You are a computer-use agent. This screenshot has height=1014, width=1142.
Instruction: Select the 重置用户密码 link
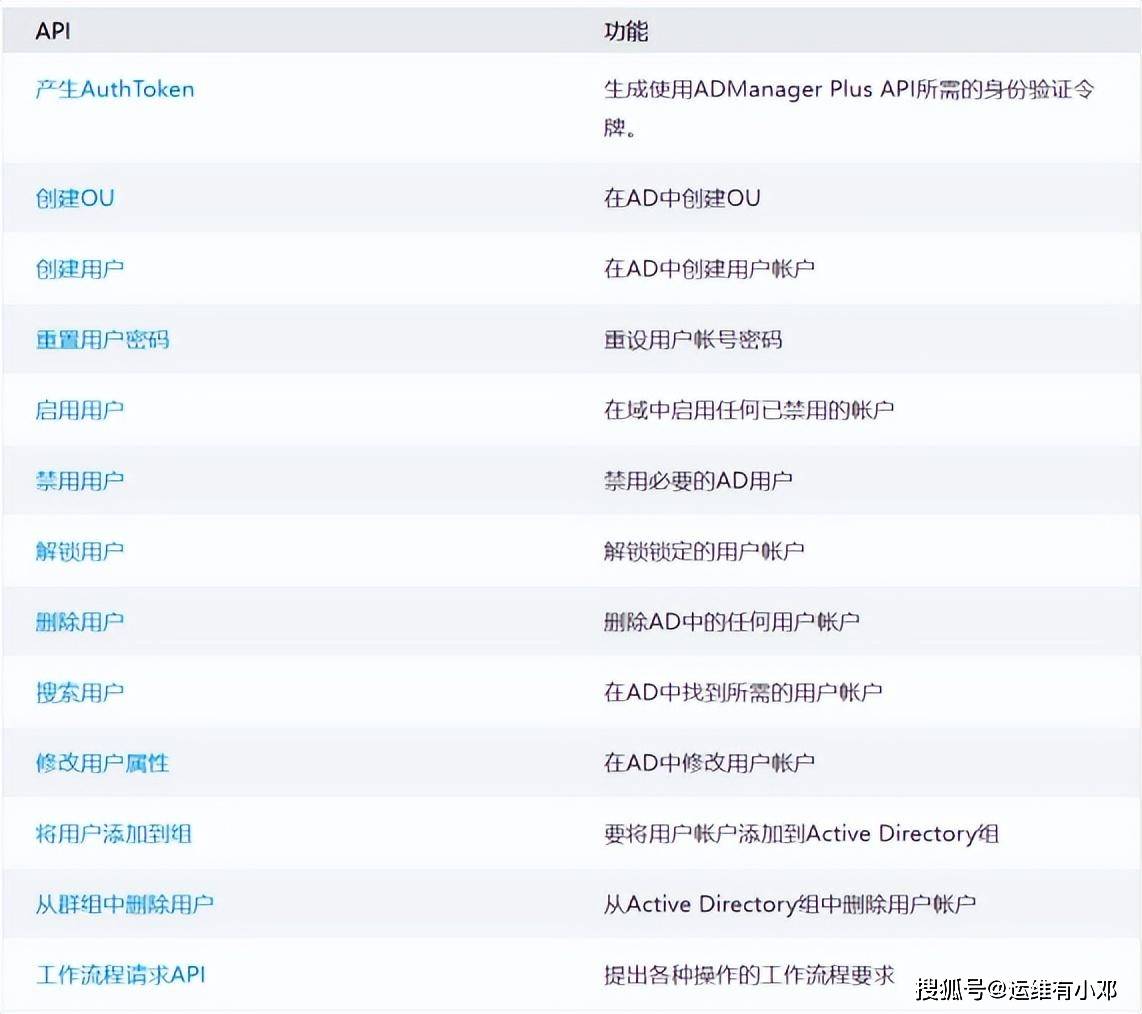click(103, 339)
